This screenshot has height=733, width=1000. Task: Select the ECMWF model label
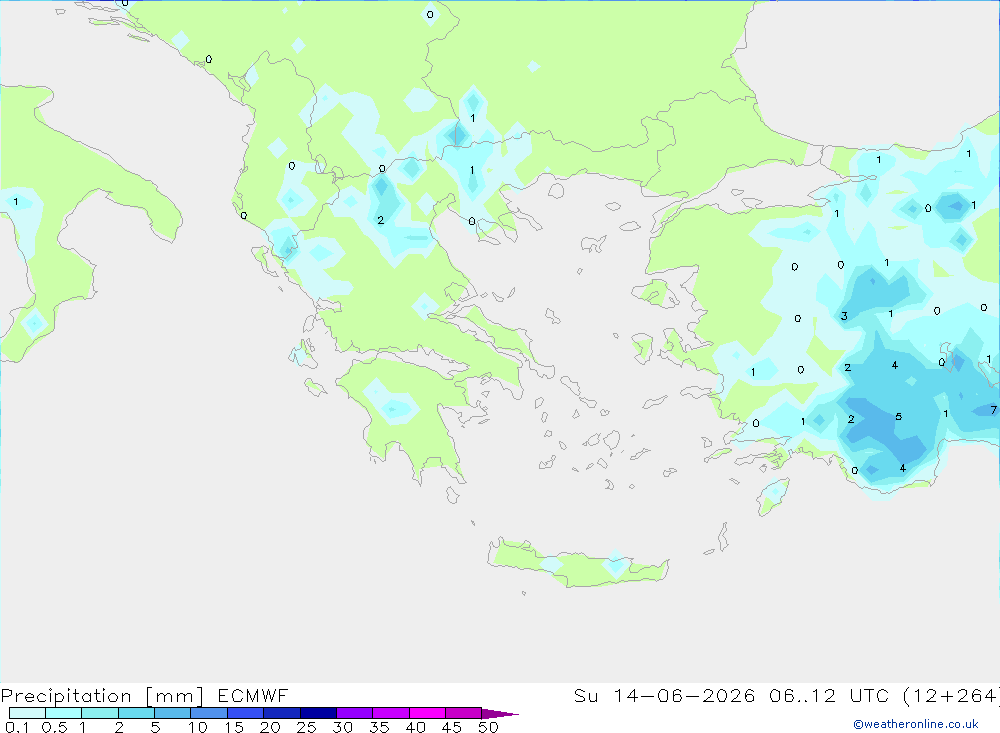pos(253,695)
